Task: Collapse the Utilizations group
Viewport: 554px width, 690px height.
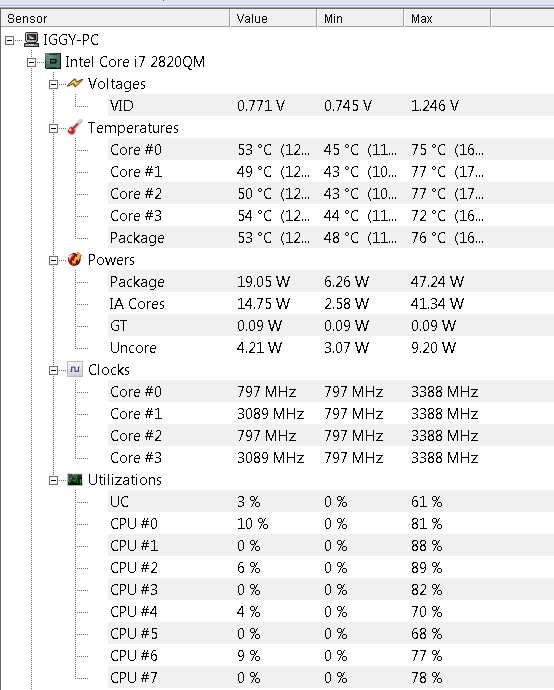Action: coord(53,481)
